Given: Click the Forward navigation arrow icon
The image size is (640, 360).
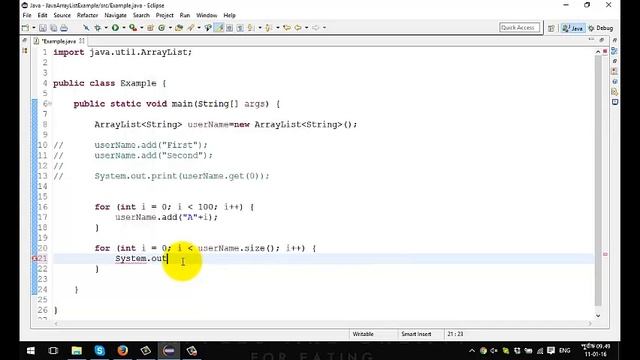Looking at the screenshot, I should coord(316,28).
